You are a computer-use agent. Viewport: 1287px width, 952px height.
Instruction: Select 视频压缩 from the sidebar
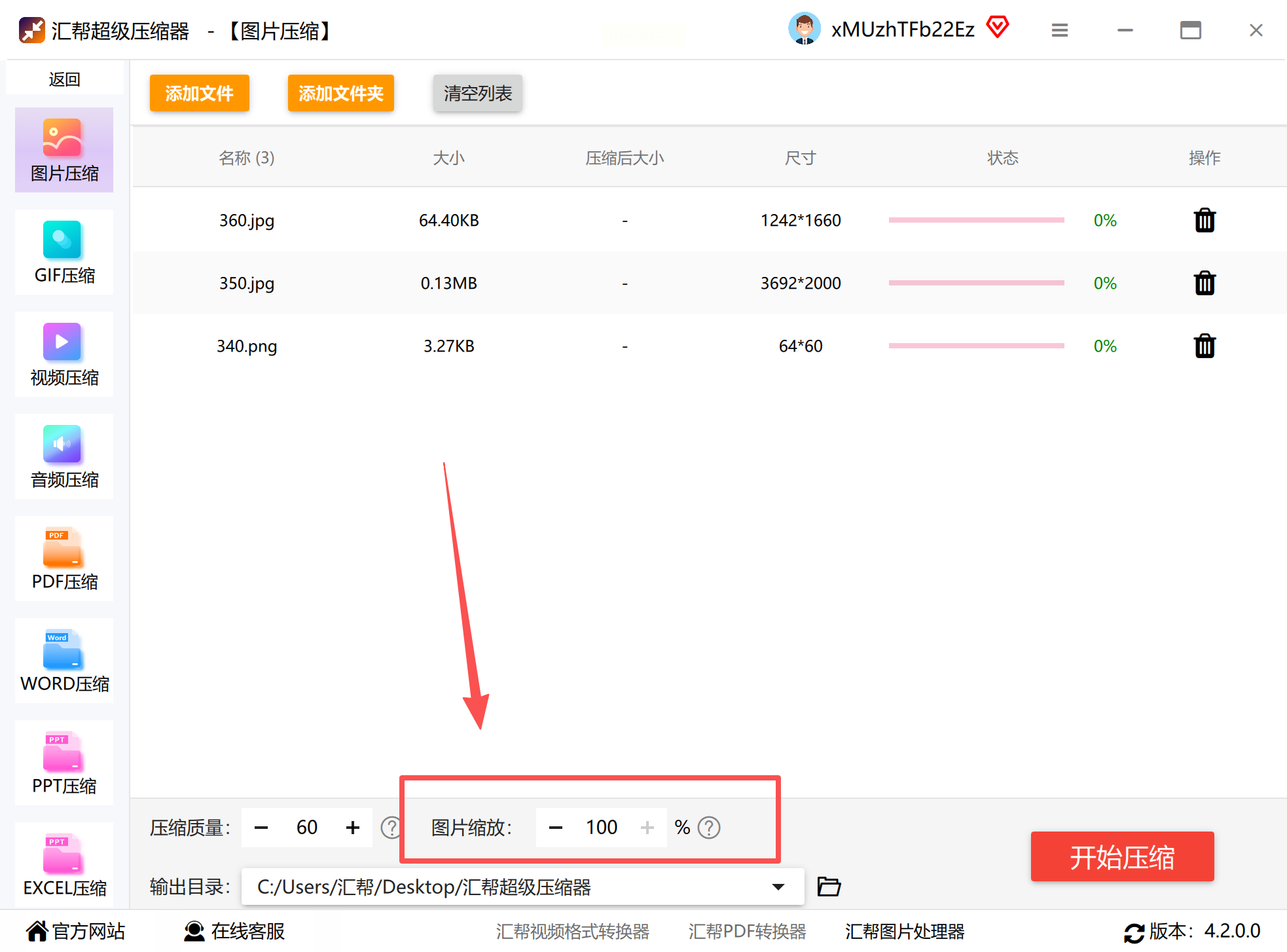[x=64, y=354]
